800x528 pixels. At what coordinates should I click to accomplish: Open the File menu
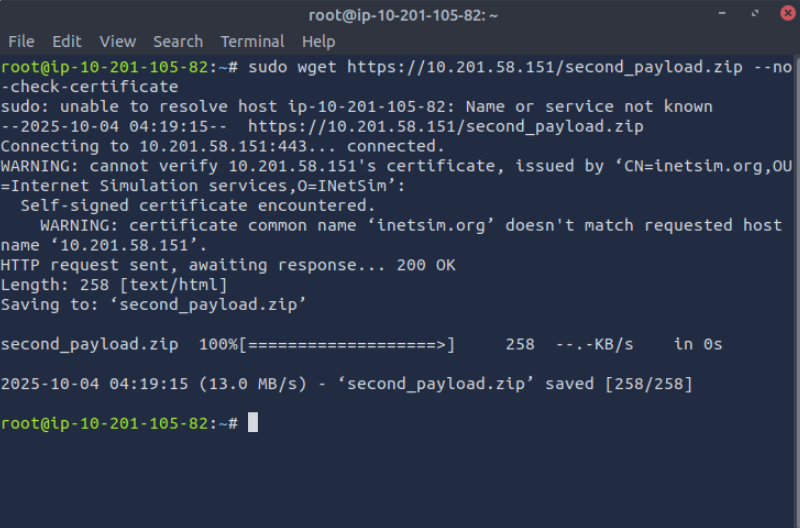[x=21, y=41]
